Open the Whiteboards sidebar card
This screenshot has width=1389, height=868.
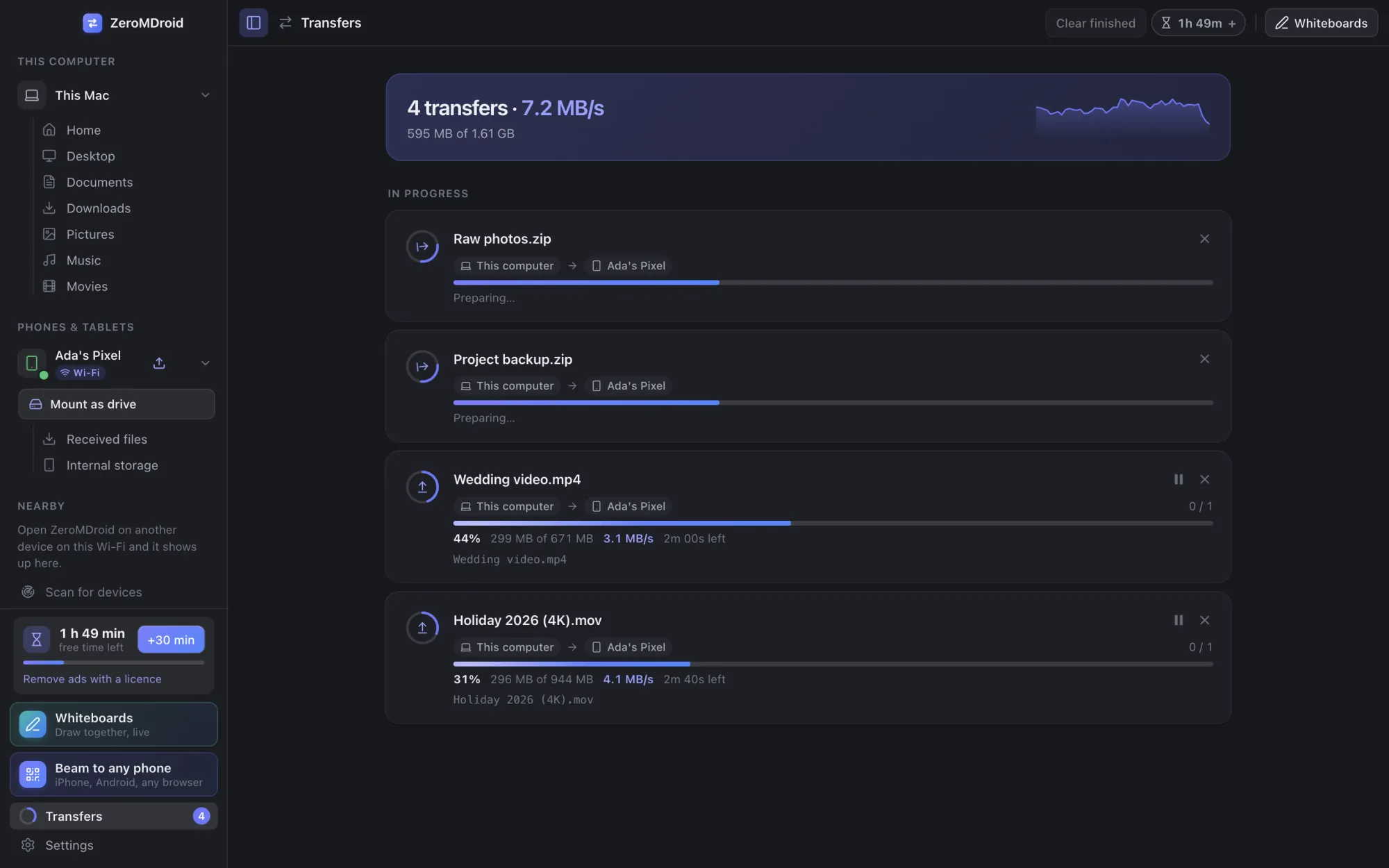[114, 724]
